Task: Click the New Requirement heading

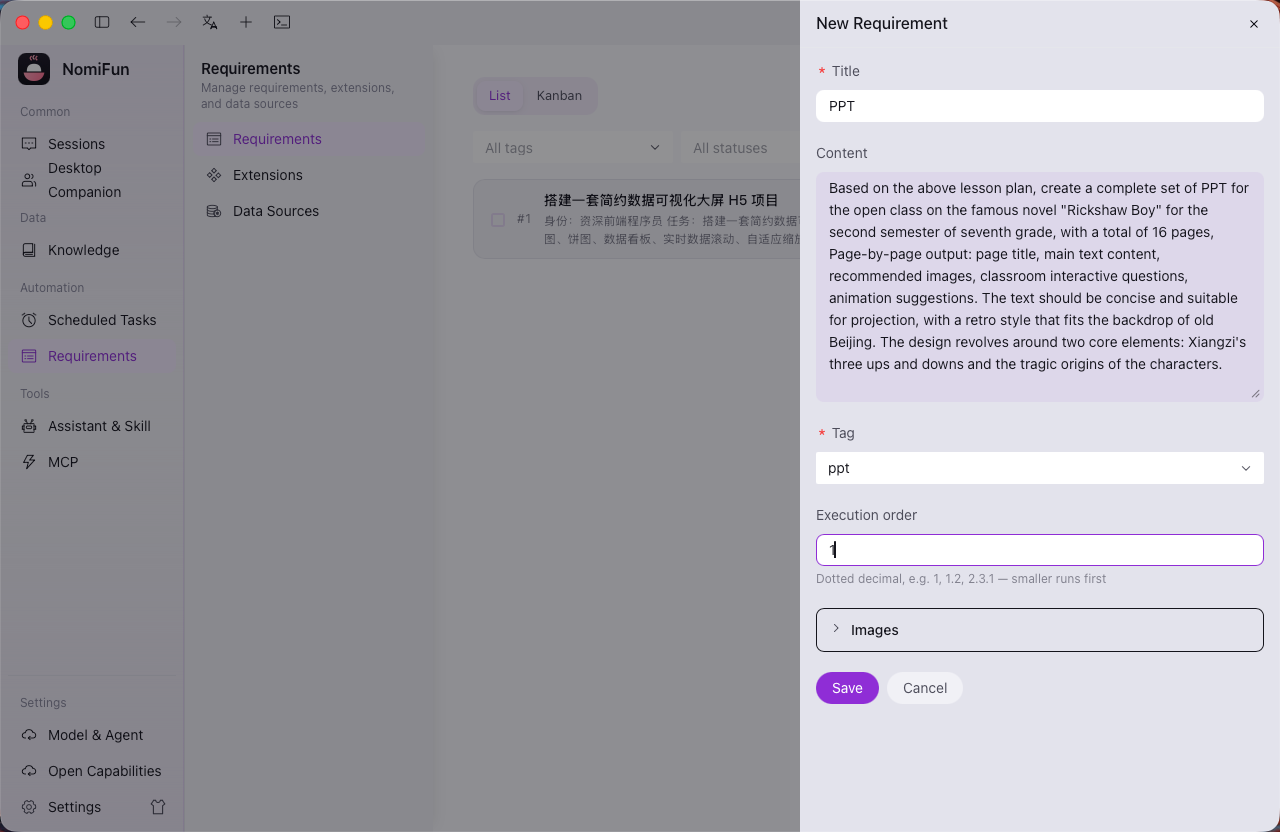Action: tap(882, 24)
